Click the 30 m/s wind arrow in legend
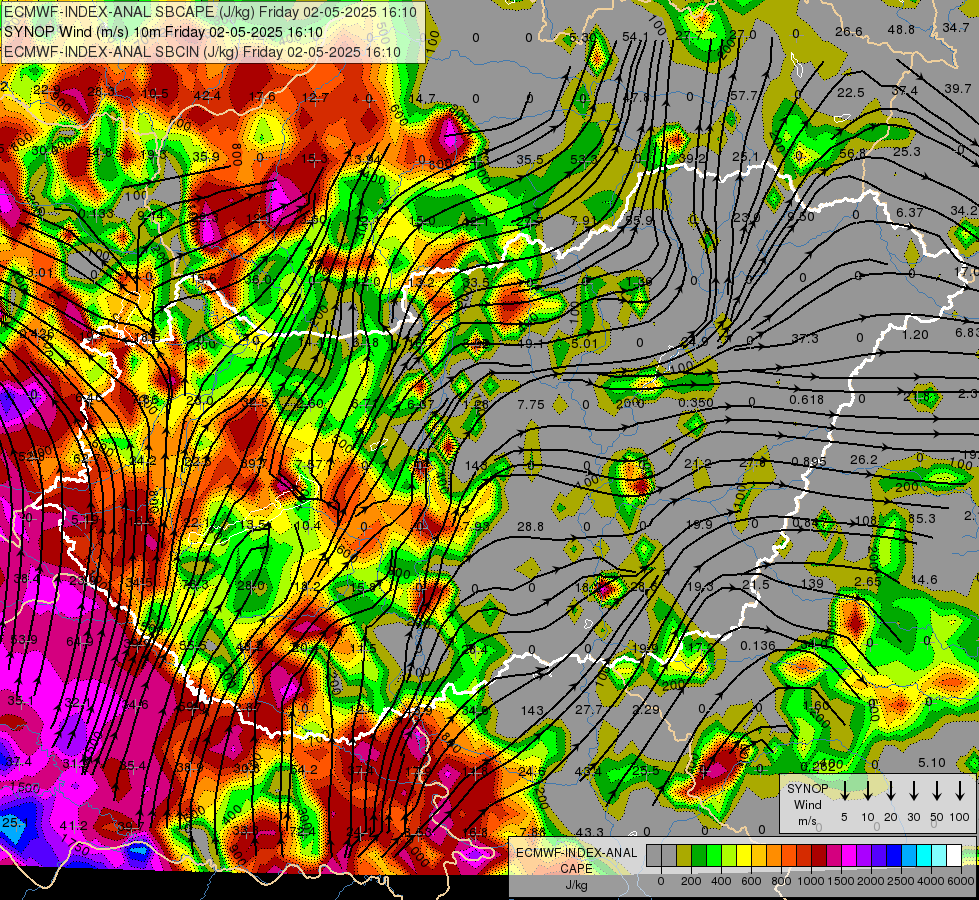Image resolution: width=979 pixels, height=900 pixels. (914, 790)
